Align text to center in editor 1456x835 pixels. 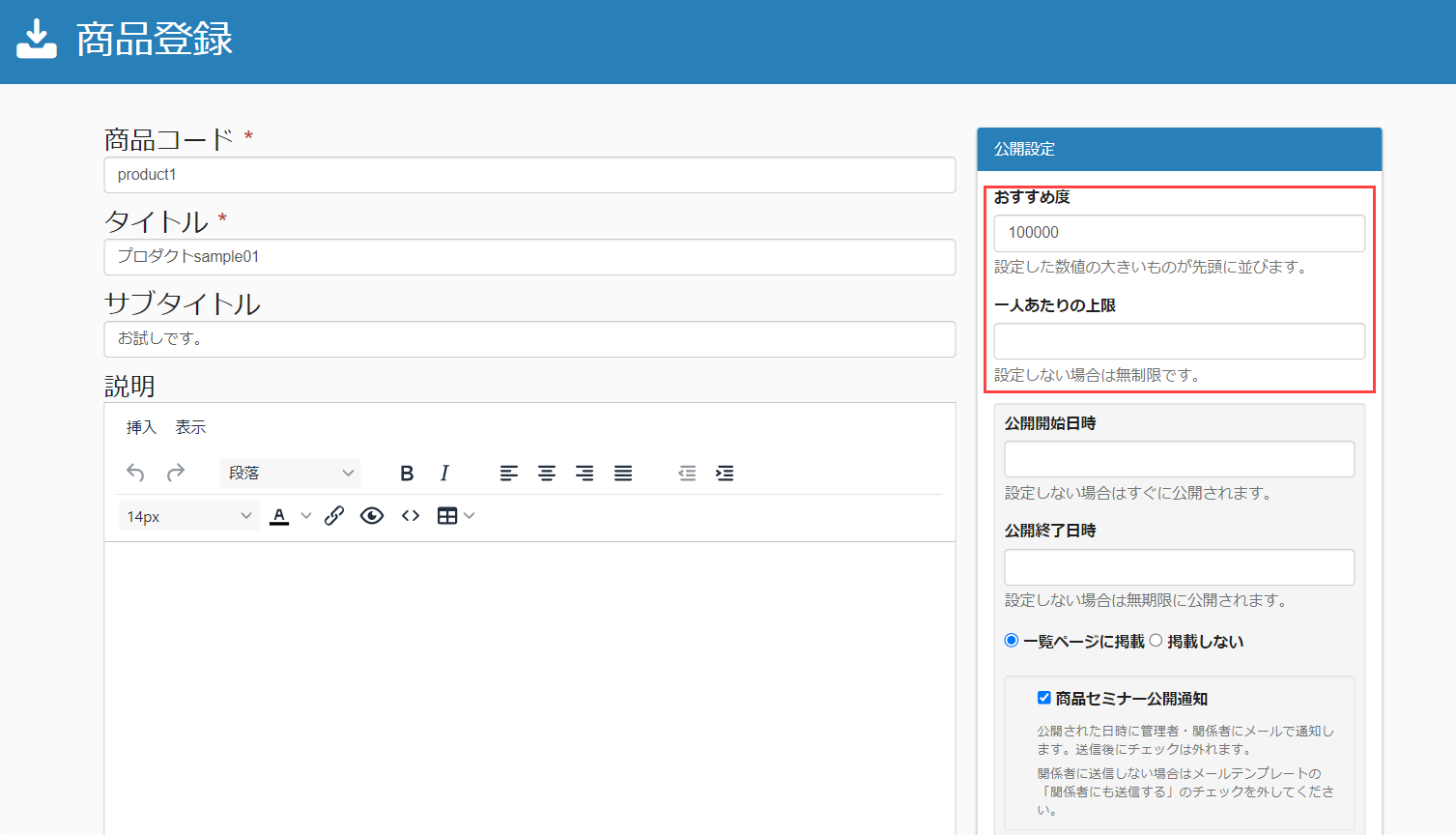[547, 473]
